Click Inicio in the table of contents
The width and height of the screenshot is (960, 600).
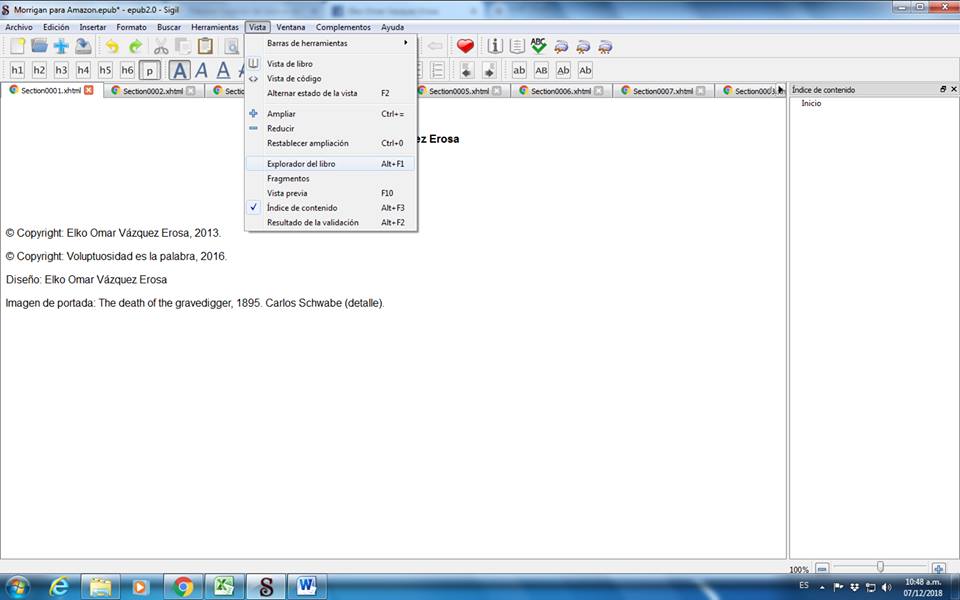[x=811, y=104]
